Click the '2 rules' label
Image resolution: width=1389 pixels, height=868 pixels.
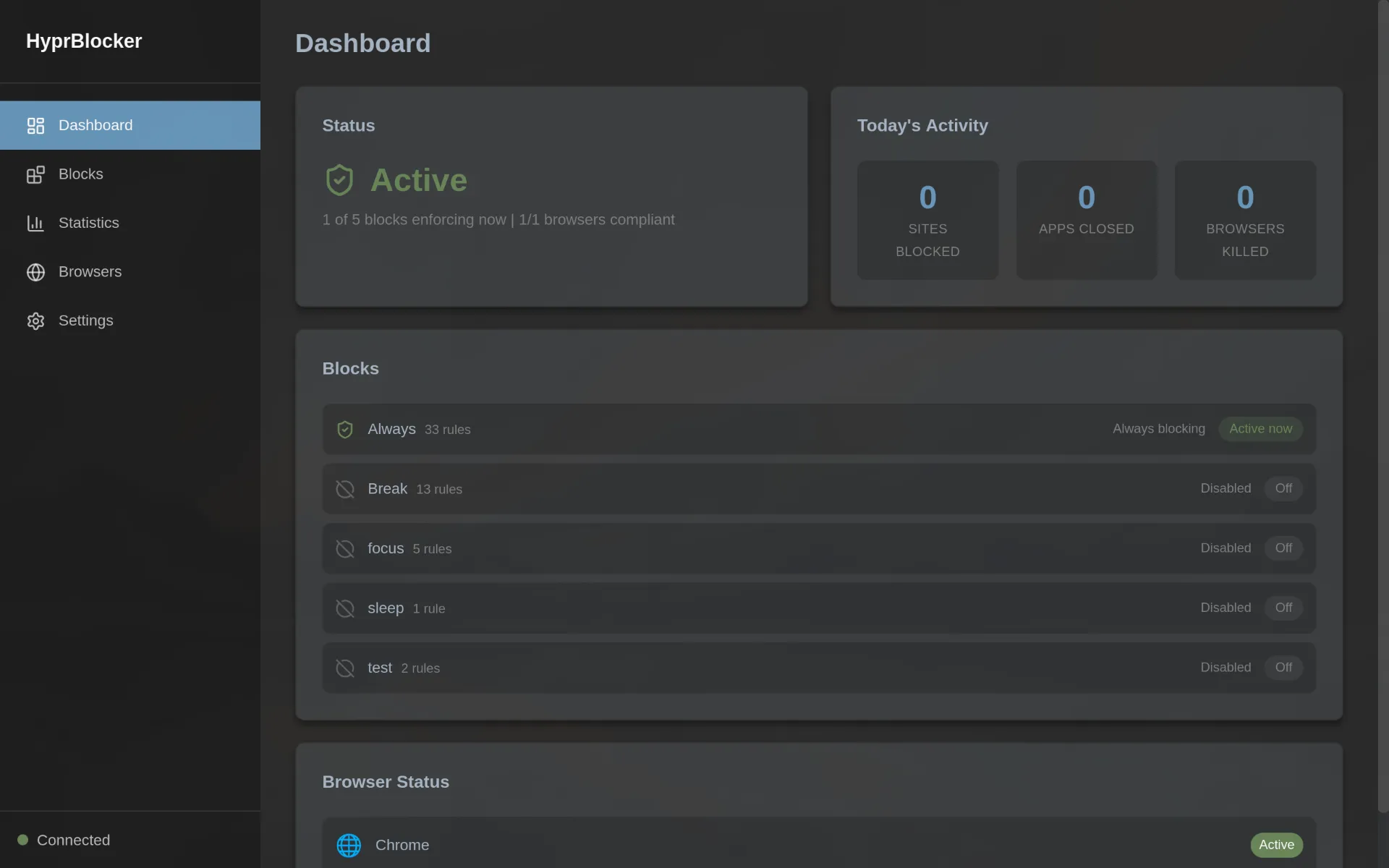pos(420,668)
